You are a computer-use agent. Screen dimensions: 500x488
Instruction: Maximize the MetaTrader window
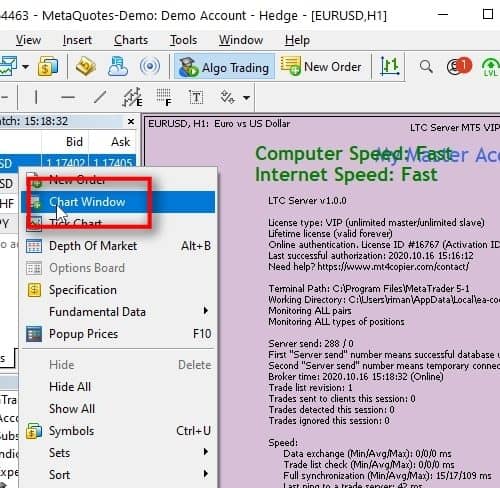[x=488, y=14]
